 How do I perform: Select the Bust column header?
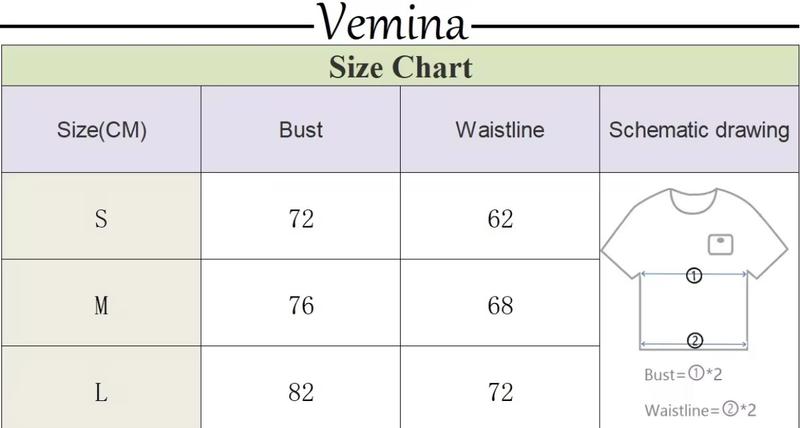click(301, 130)
